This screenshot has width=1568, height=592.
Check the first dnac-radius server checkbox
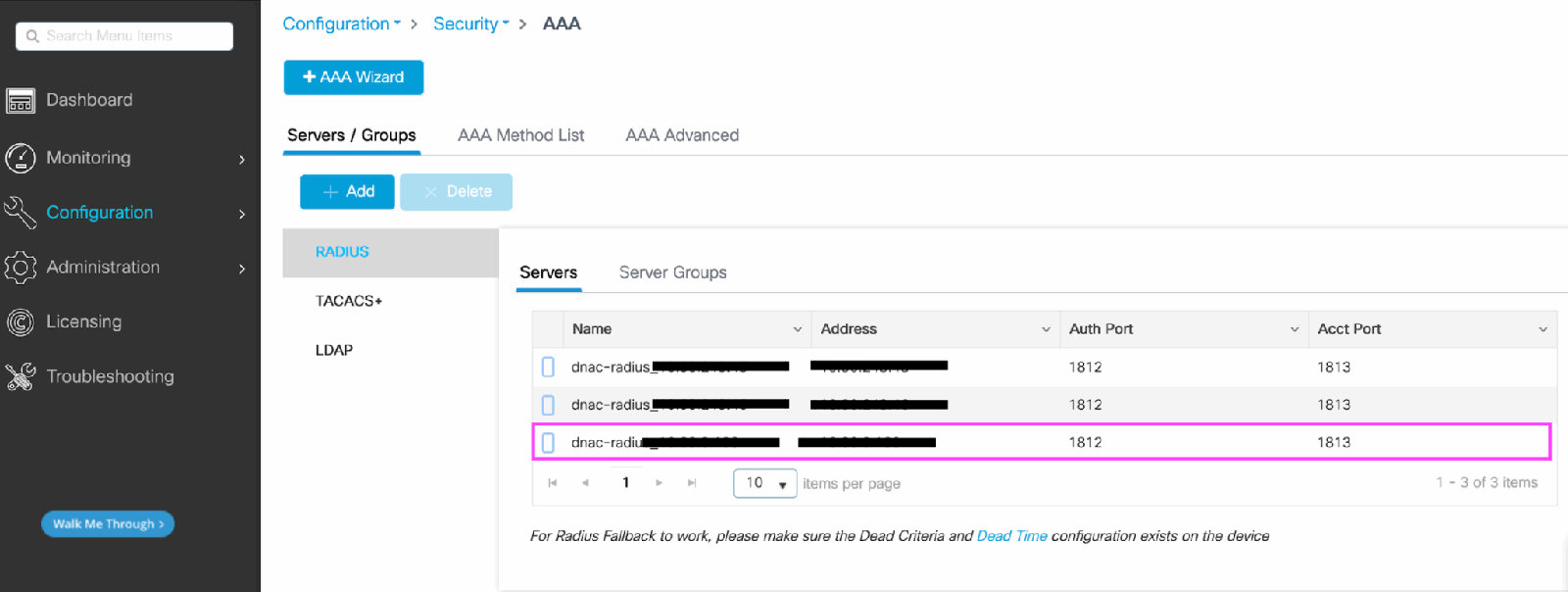pos(548,367)
